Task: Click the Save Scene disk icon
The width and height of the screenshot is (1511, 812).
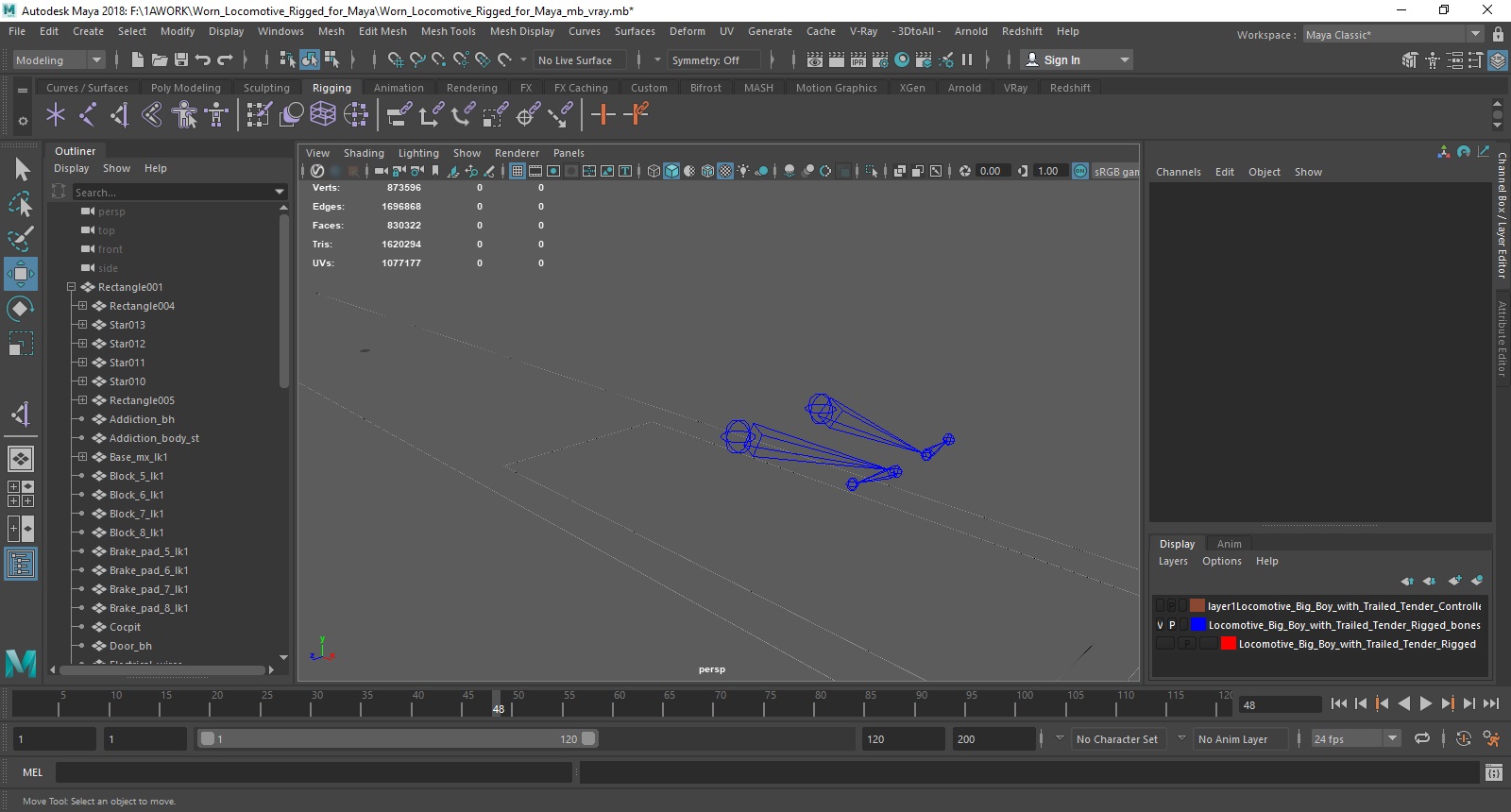Action: pyautogui.click(x=181, y=59)
